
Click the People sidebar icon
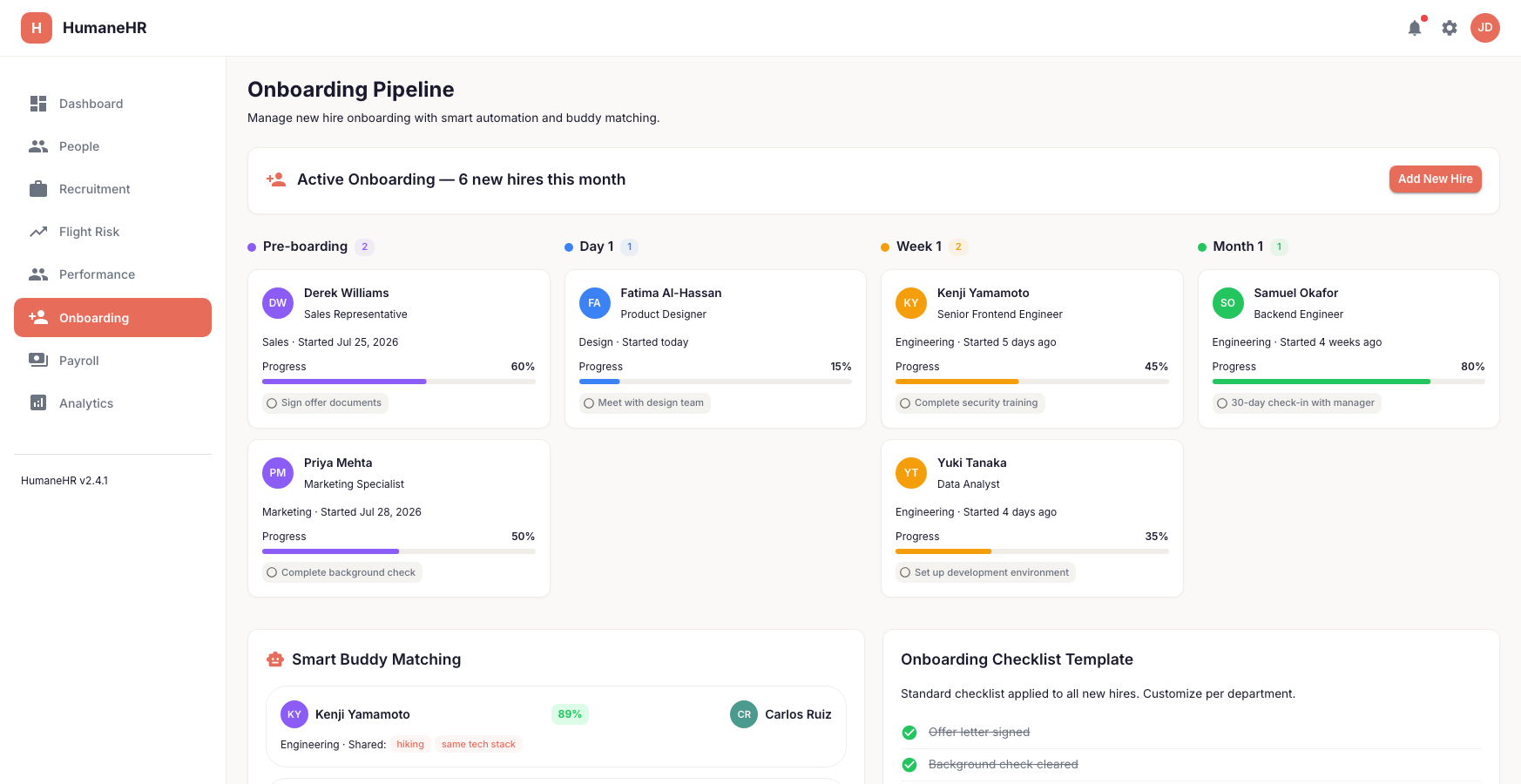(x=38, y=146)
